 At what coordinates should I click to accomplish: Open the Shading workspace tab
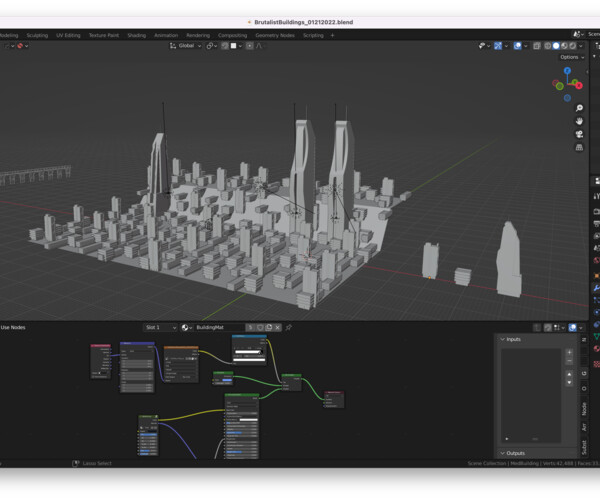136,35
